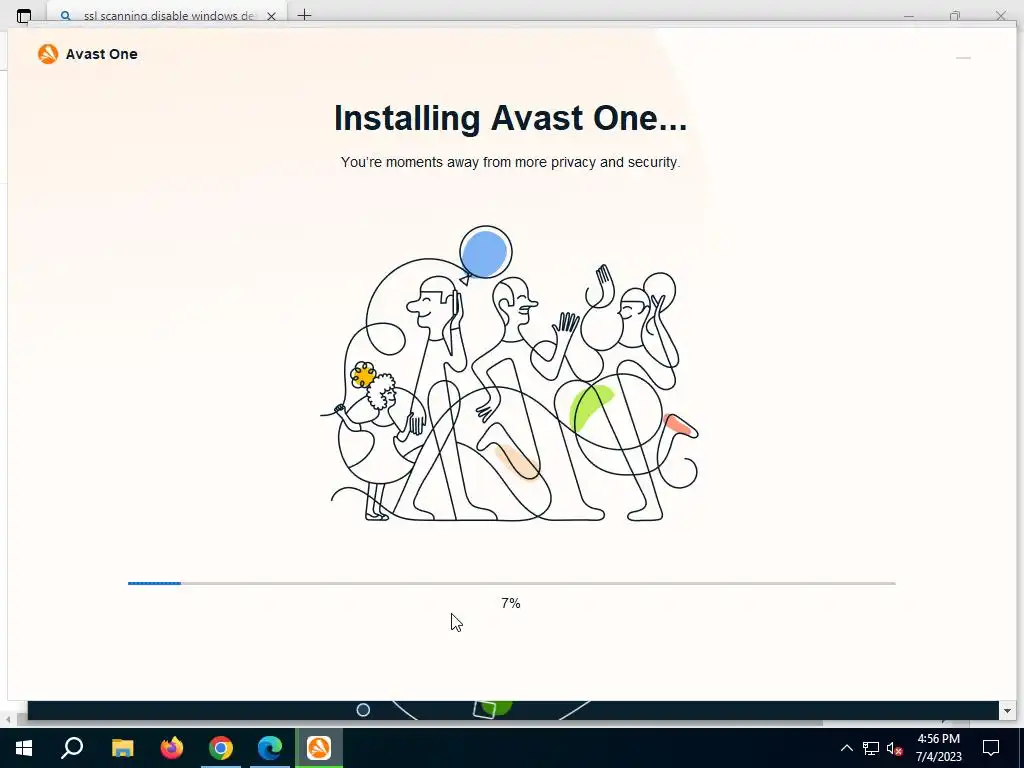This screenshot has width=1024, height=768.
Task: Open File Explorer from the taskbar
Action: pyautogui.click(x=122, y=748)
